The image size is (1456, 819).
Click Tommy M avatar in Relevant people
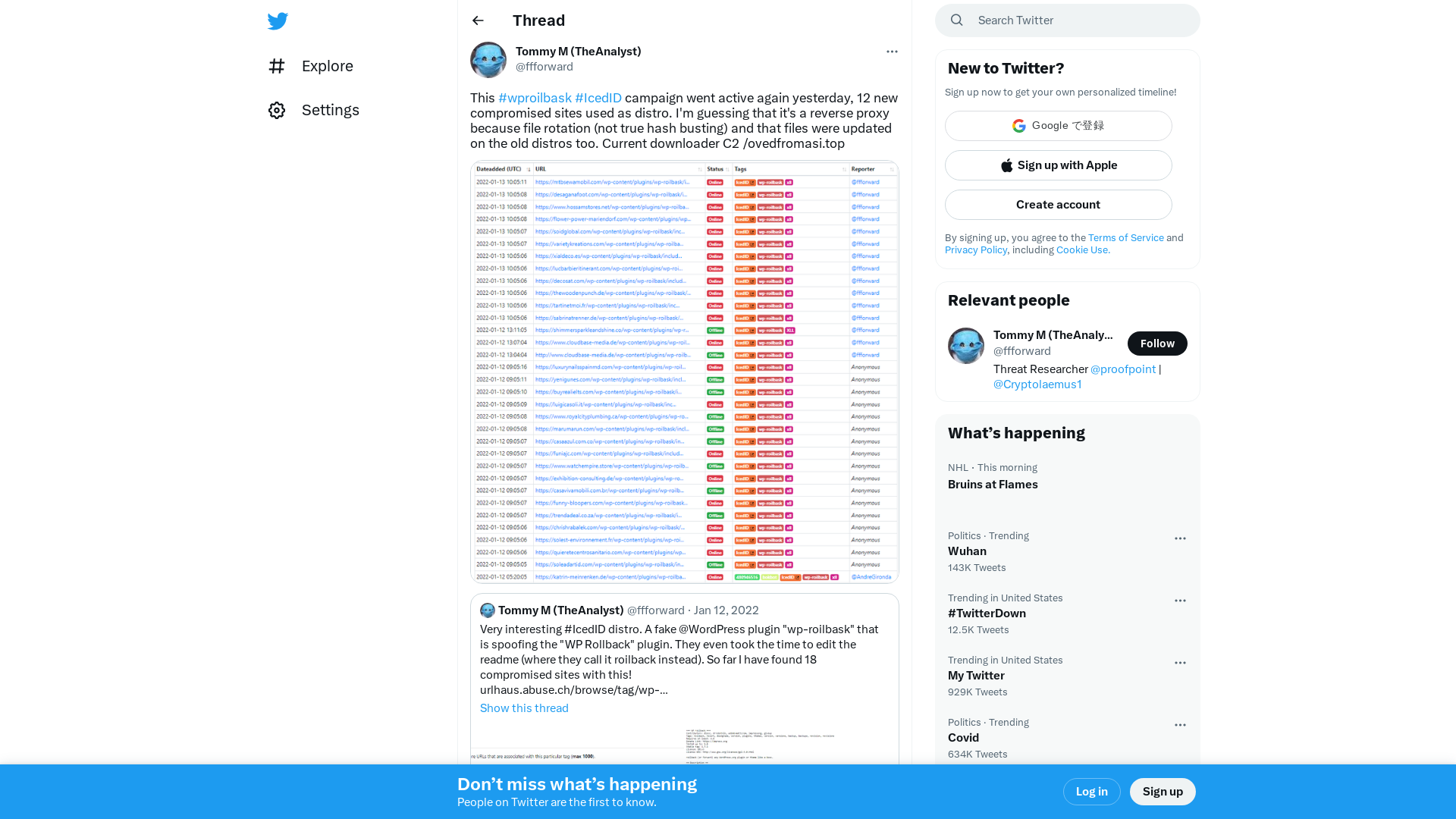(966, 346)
